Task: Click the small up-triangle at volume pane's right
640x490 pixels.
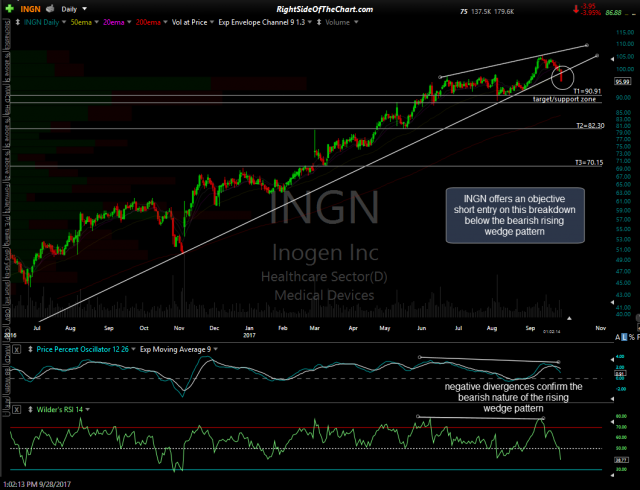Action: 569,318
